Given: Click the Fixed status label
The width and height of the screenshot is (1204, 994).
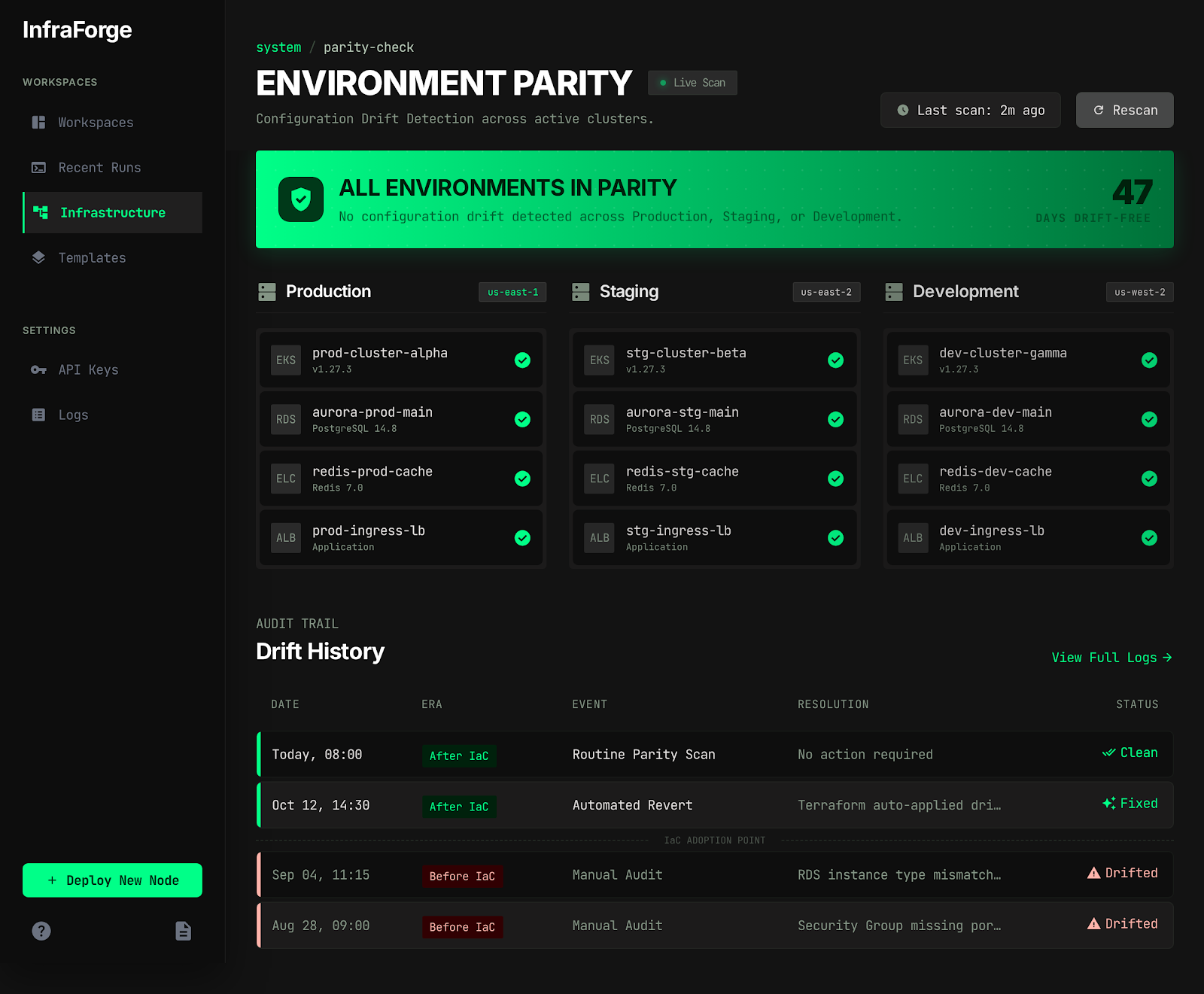Looking at the screenshot, I should tap(1130, 804).
